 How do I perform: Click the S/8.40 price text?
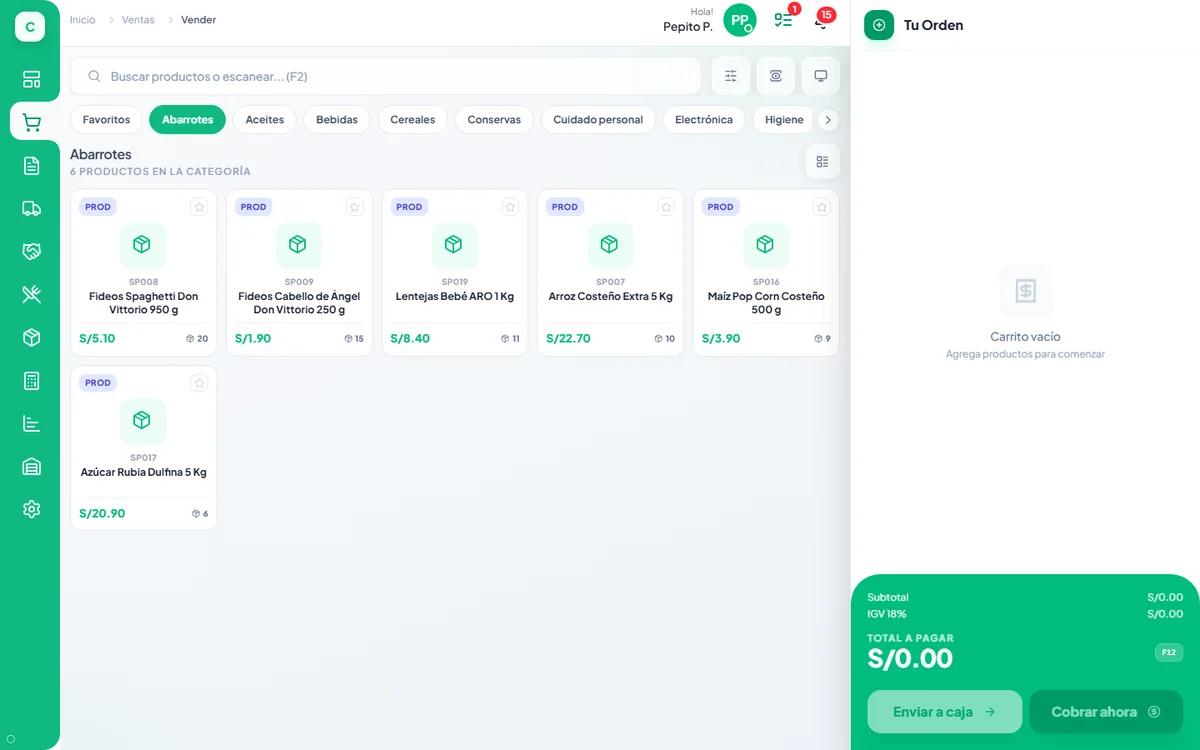pos(410,338)
